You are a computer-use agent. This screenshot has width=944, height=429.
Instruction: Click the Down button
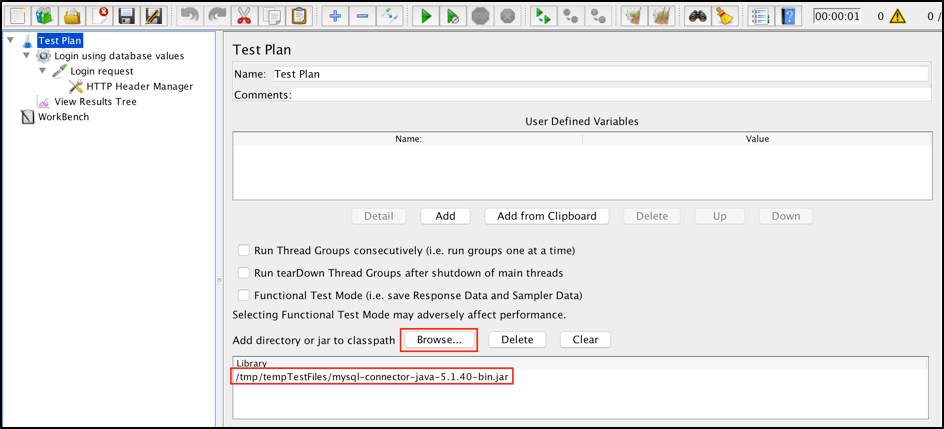(786, 216)
